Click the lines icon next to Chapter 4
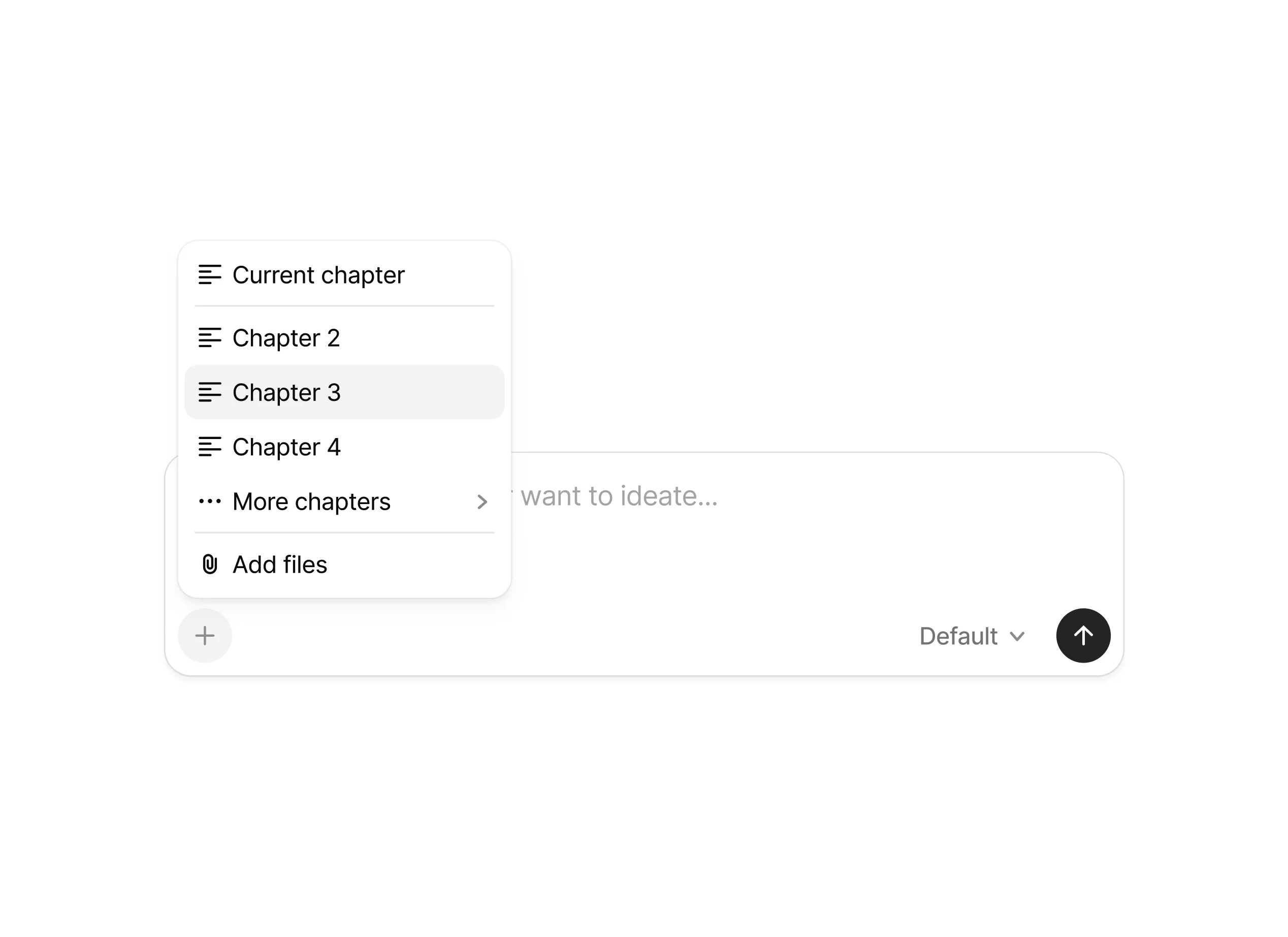Viewport: 1288px width, 937px height. [x=210, y=447]
